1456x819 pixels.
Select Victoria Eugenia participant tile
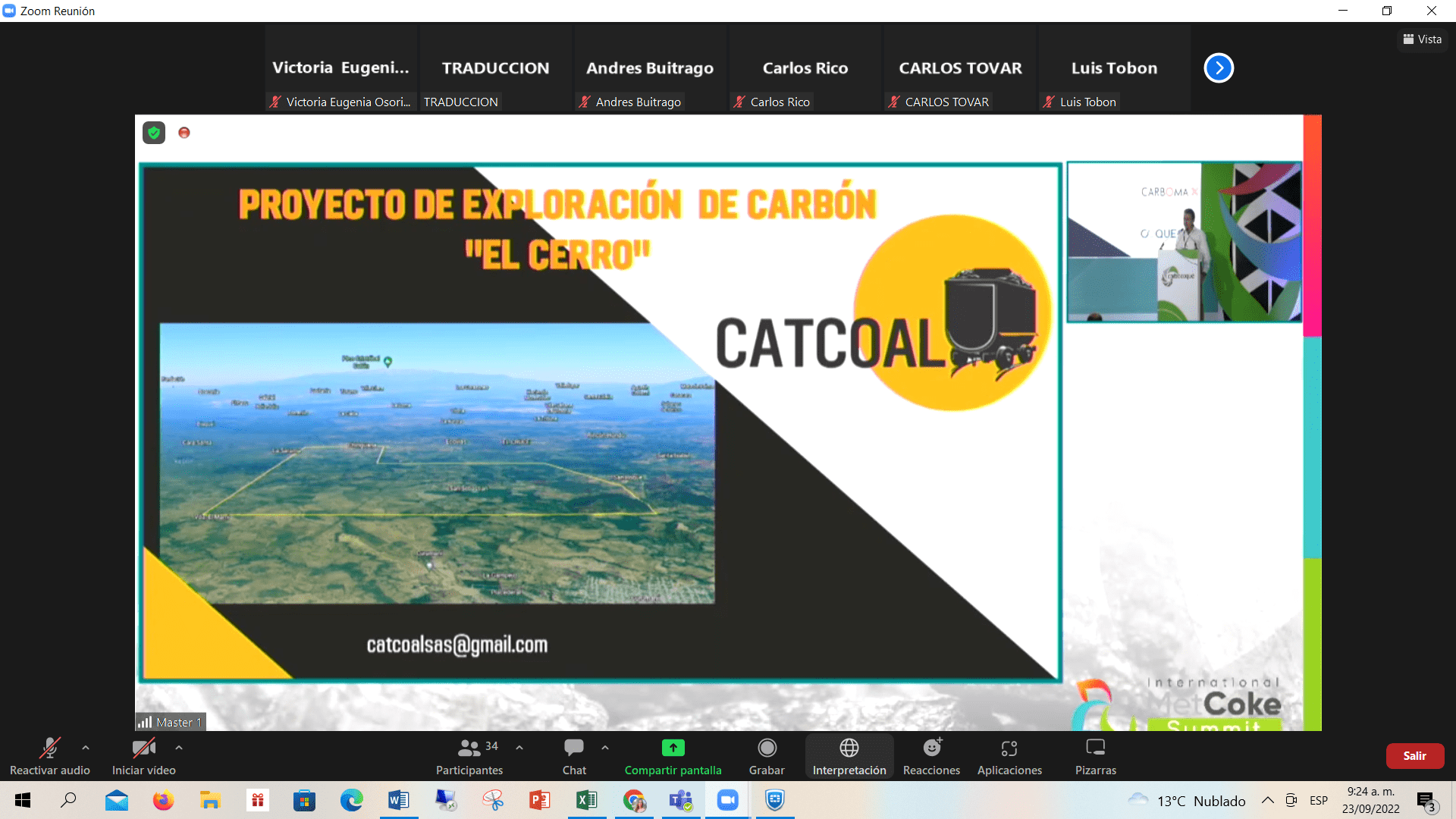point(340,68)
